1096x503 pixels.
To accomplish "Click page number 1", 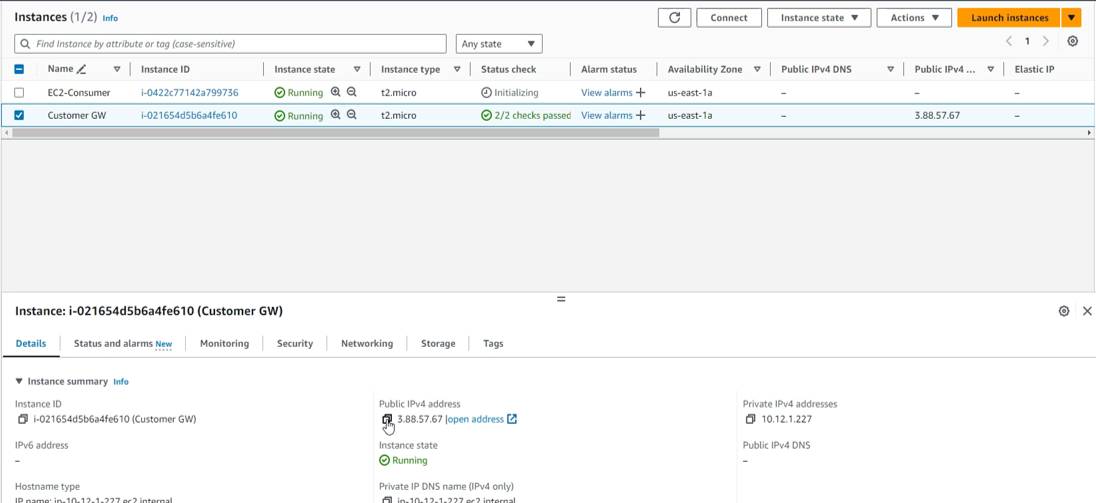I will click(1028, 41).
